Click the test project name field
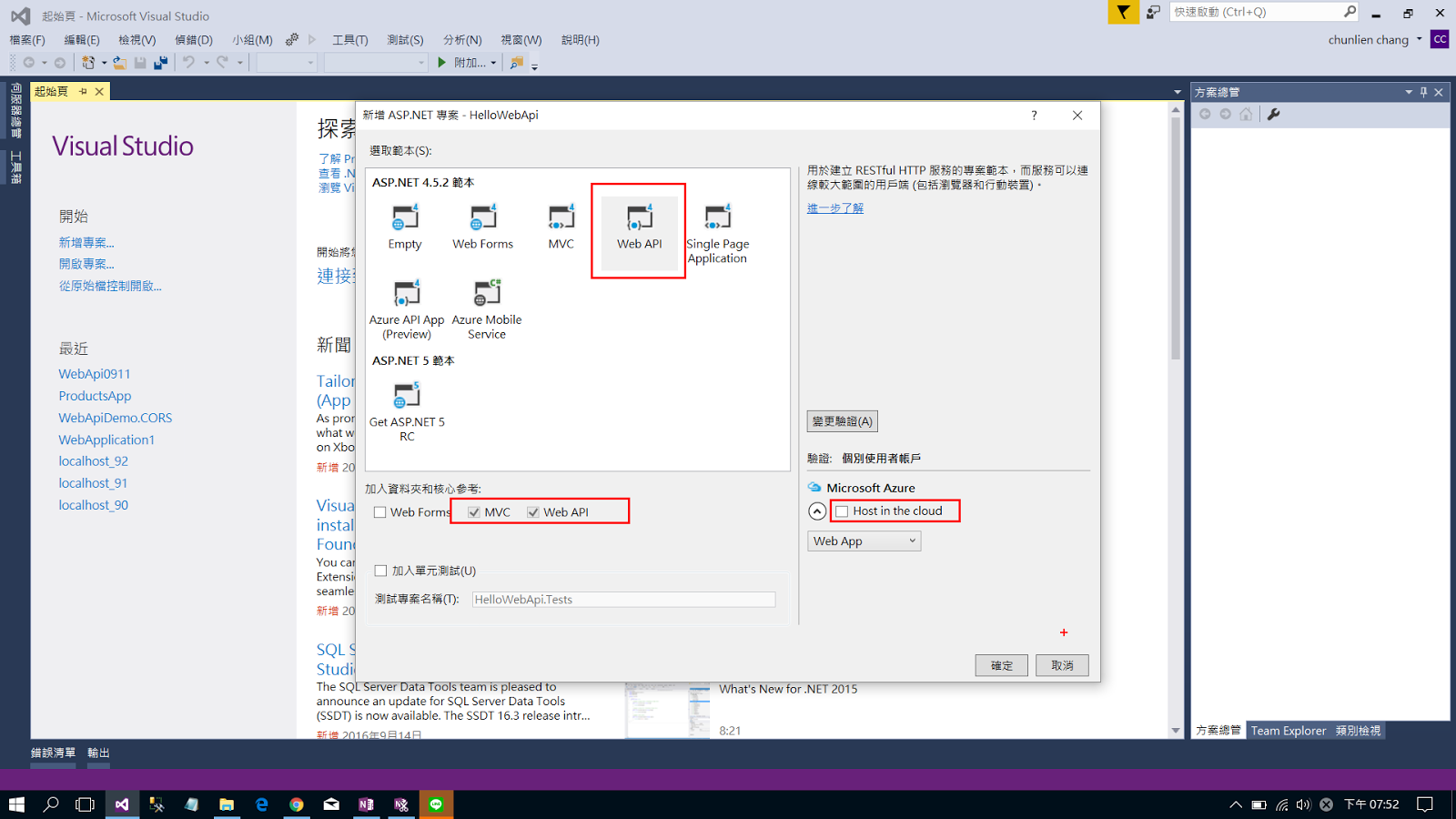The height and width of the screenshot is (819, 1456). click(x=623, y=600)
